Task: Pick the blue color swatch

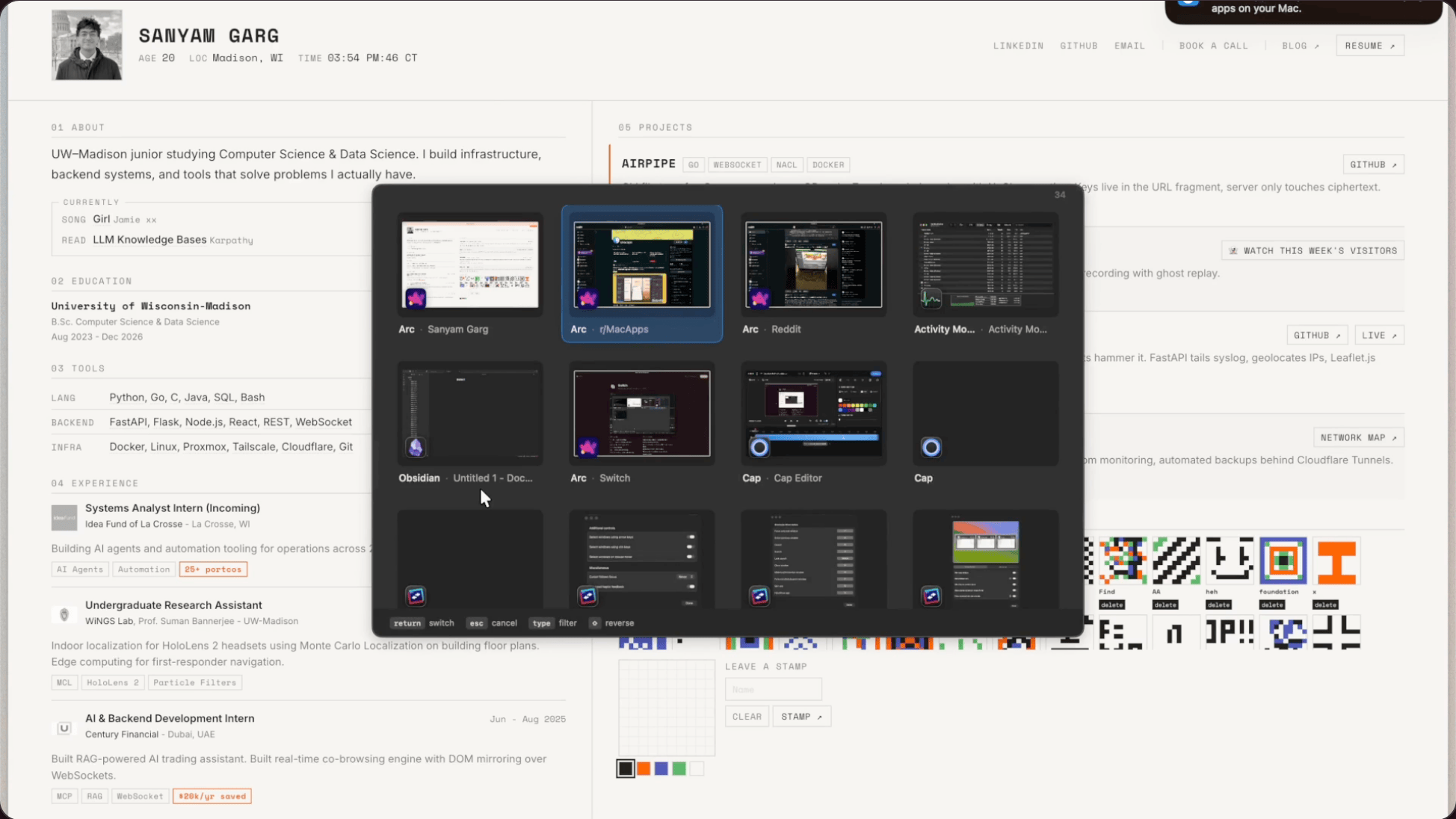Action: coord(661,768)
